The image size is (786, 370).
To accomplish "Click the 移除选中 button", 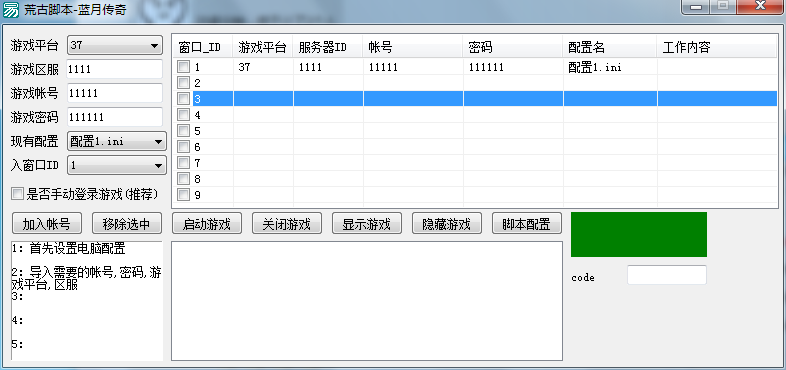I will 127,224.
